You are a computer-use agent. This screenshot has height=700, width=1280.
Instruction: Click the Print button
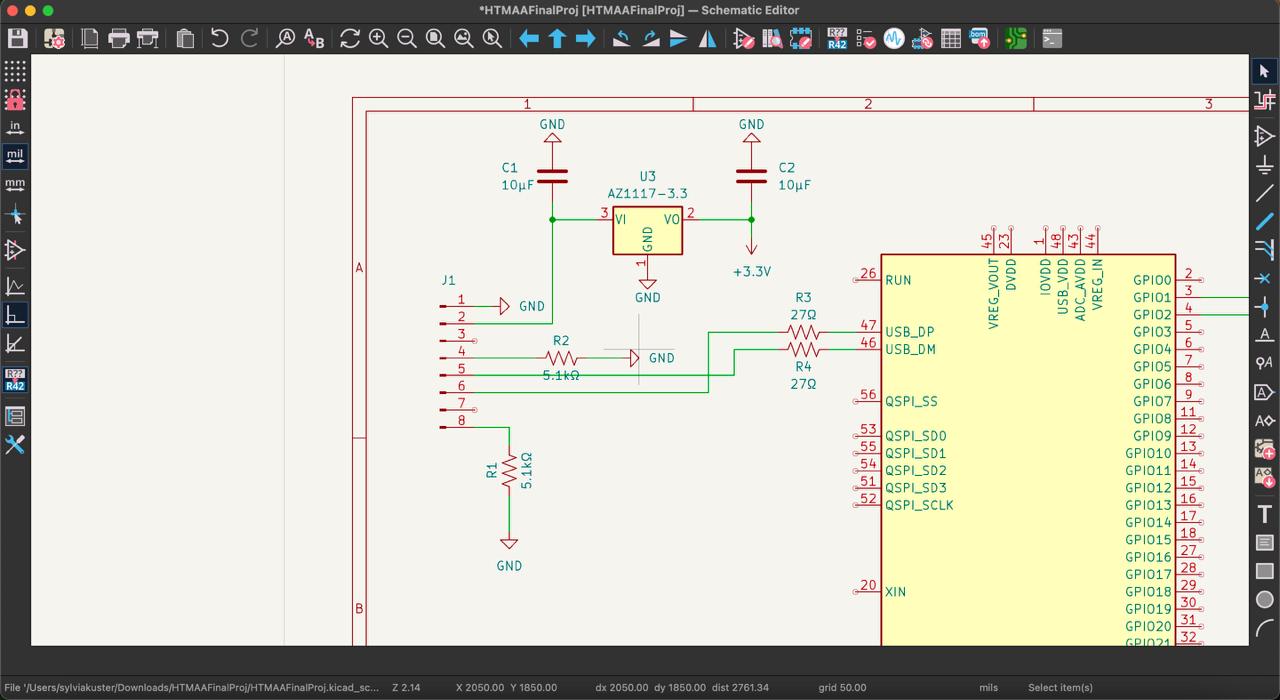point(119,39)
